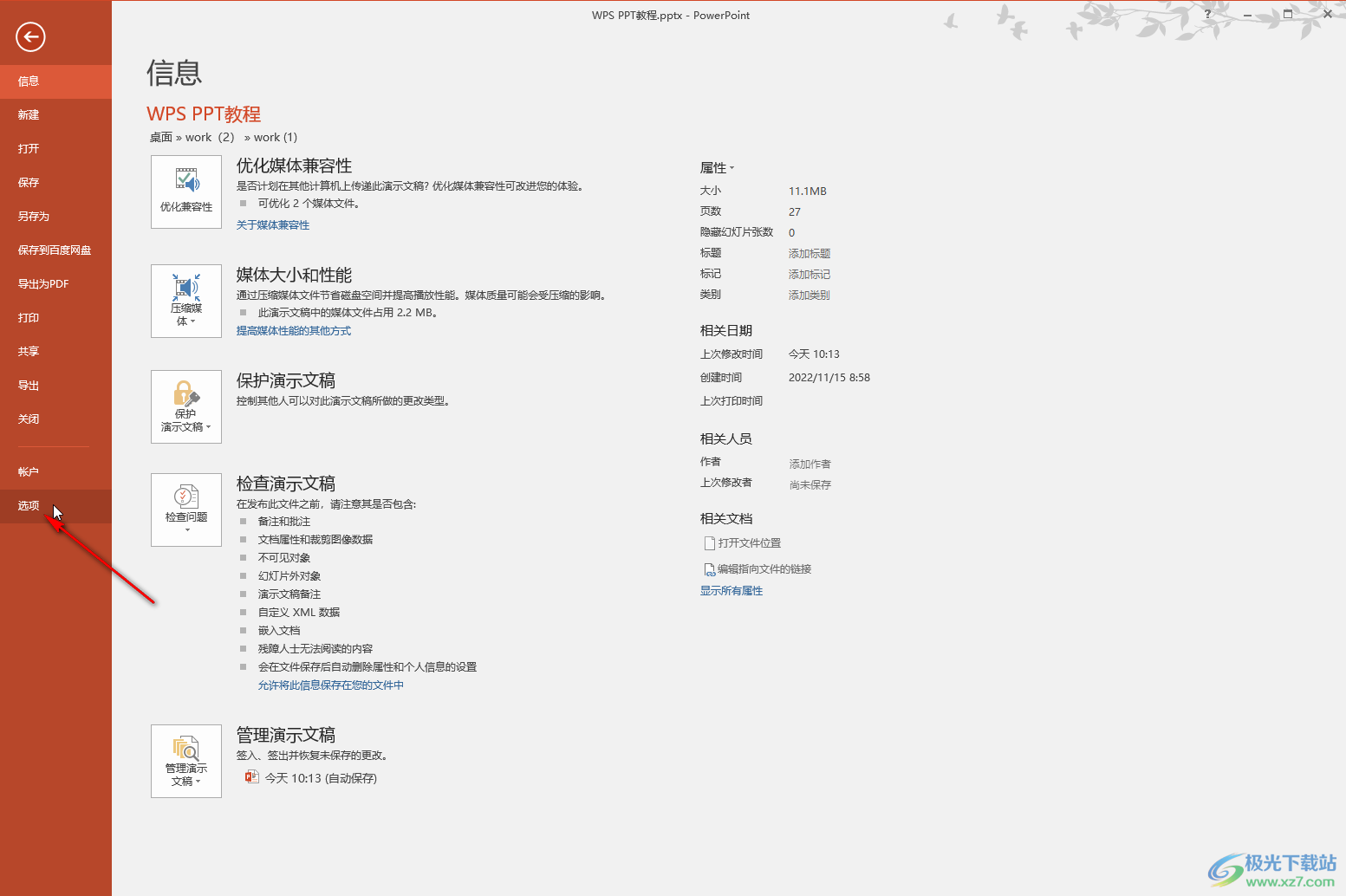Select the Share (共享) menu item
This screenshot has width=1346, height=896.
55,352
